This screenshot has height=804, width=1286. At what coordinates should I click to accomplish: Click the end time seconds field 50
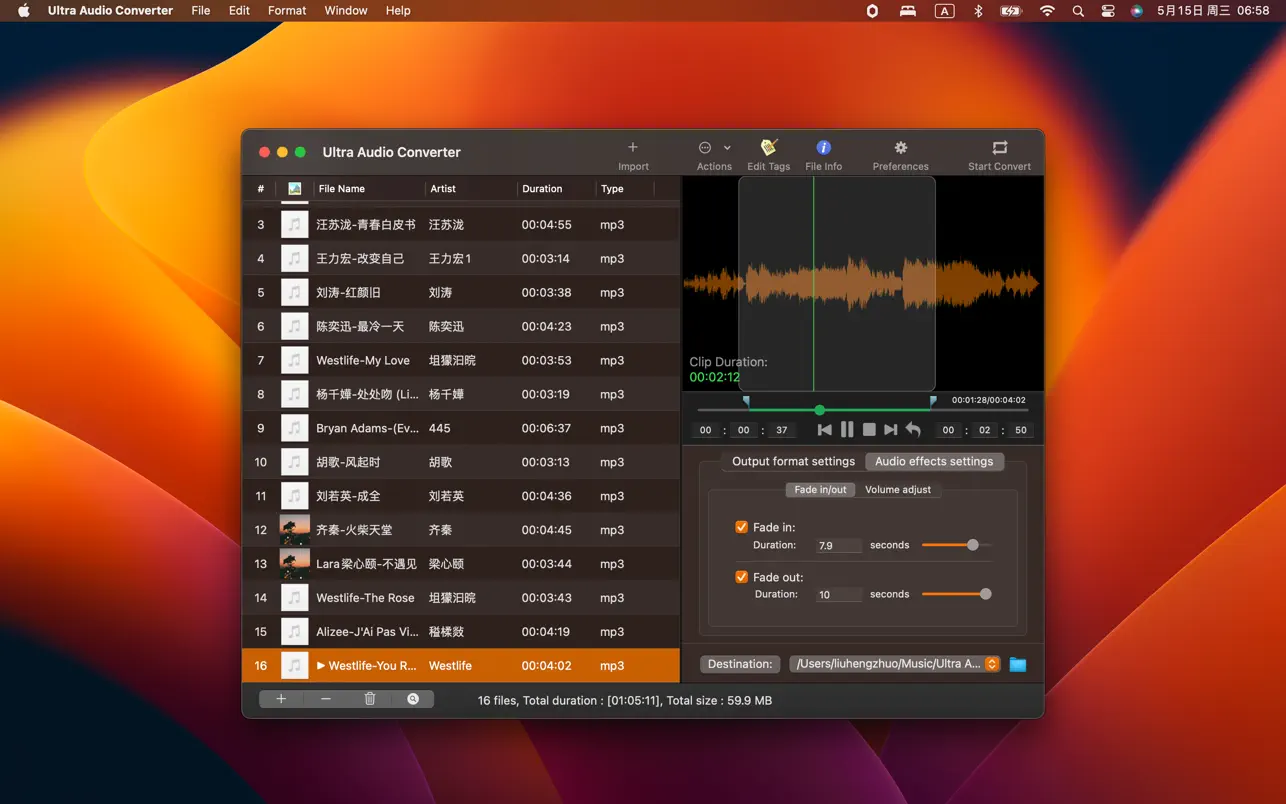tap(1020, 430)
